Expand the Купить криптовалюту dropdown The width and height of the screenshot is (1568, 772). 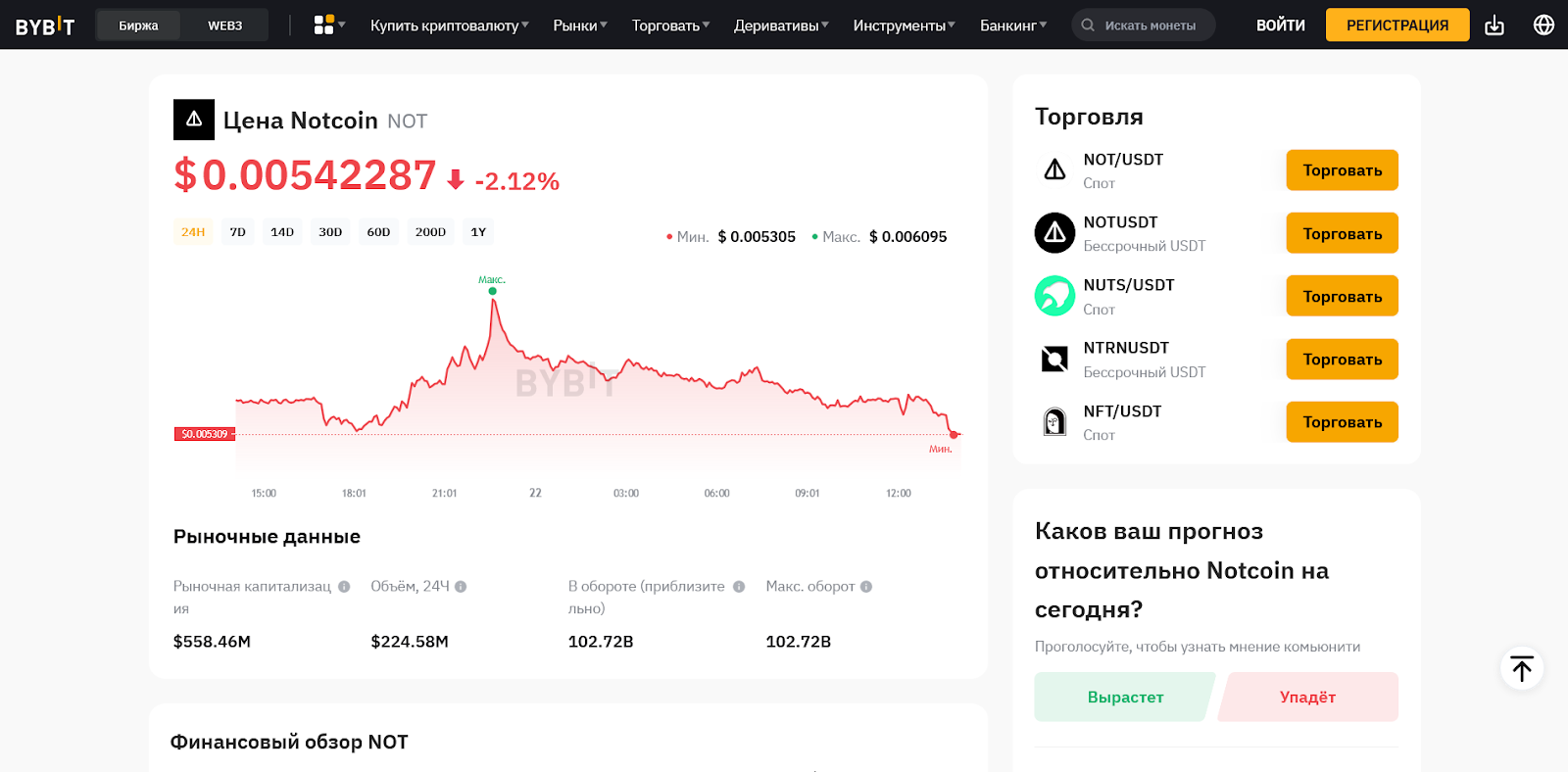449,25
